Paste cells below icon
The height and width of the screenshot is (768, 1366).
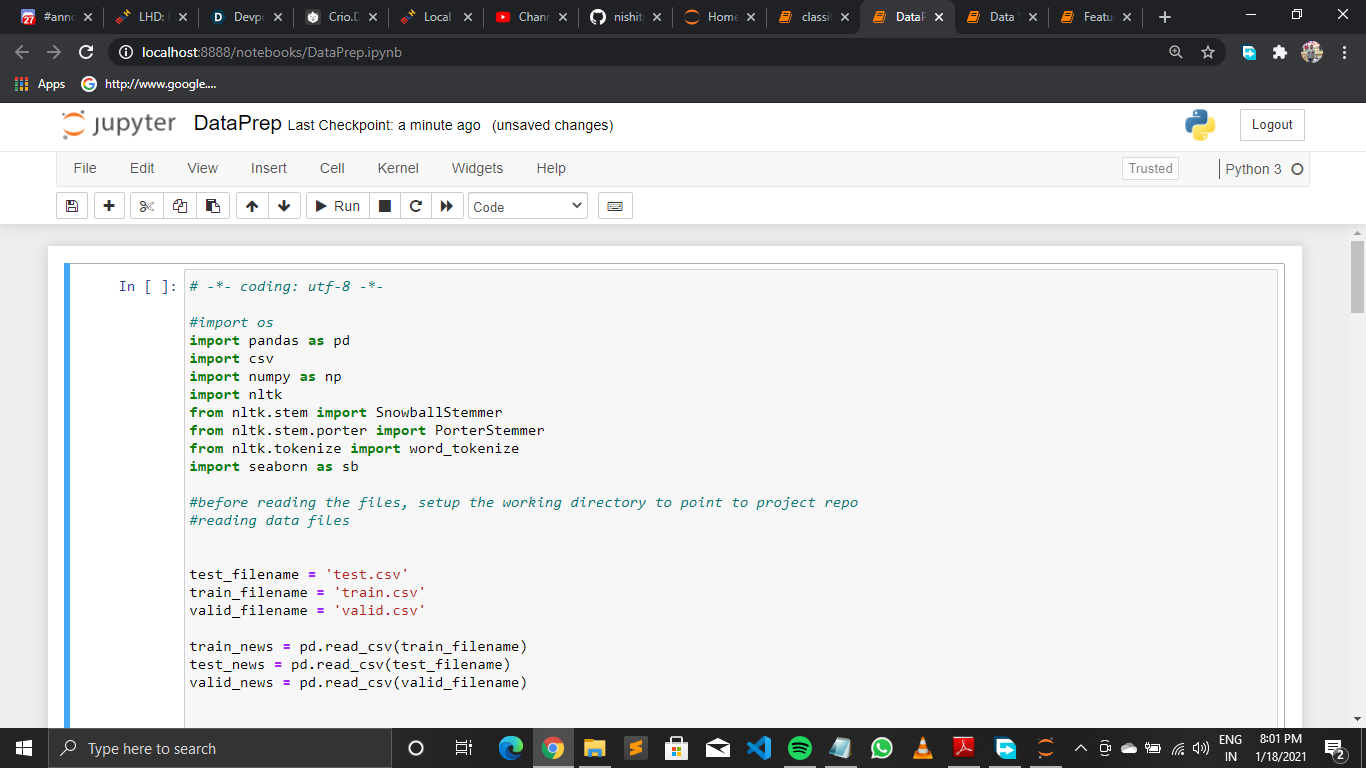[x=213, y=206]
